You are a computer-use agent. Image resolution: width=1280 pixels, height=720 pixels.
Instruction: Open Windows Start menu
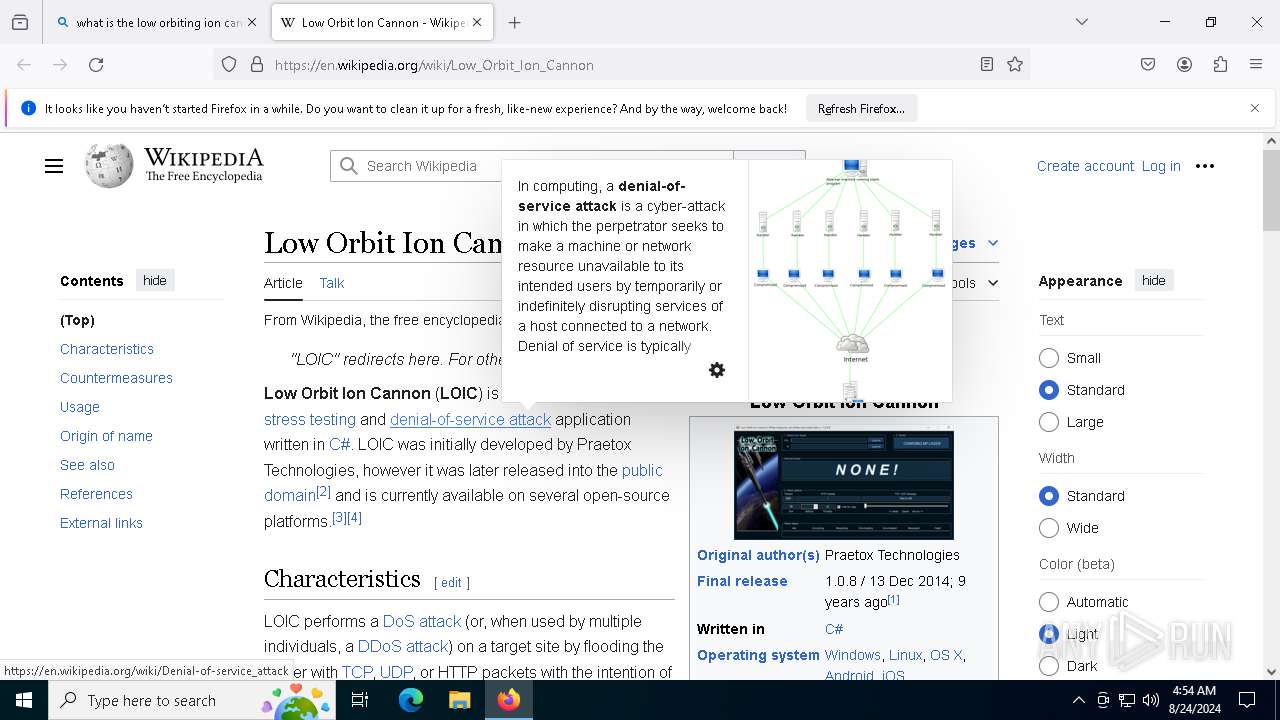[24, 700]
